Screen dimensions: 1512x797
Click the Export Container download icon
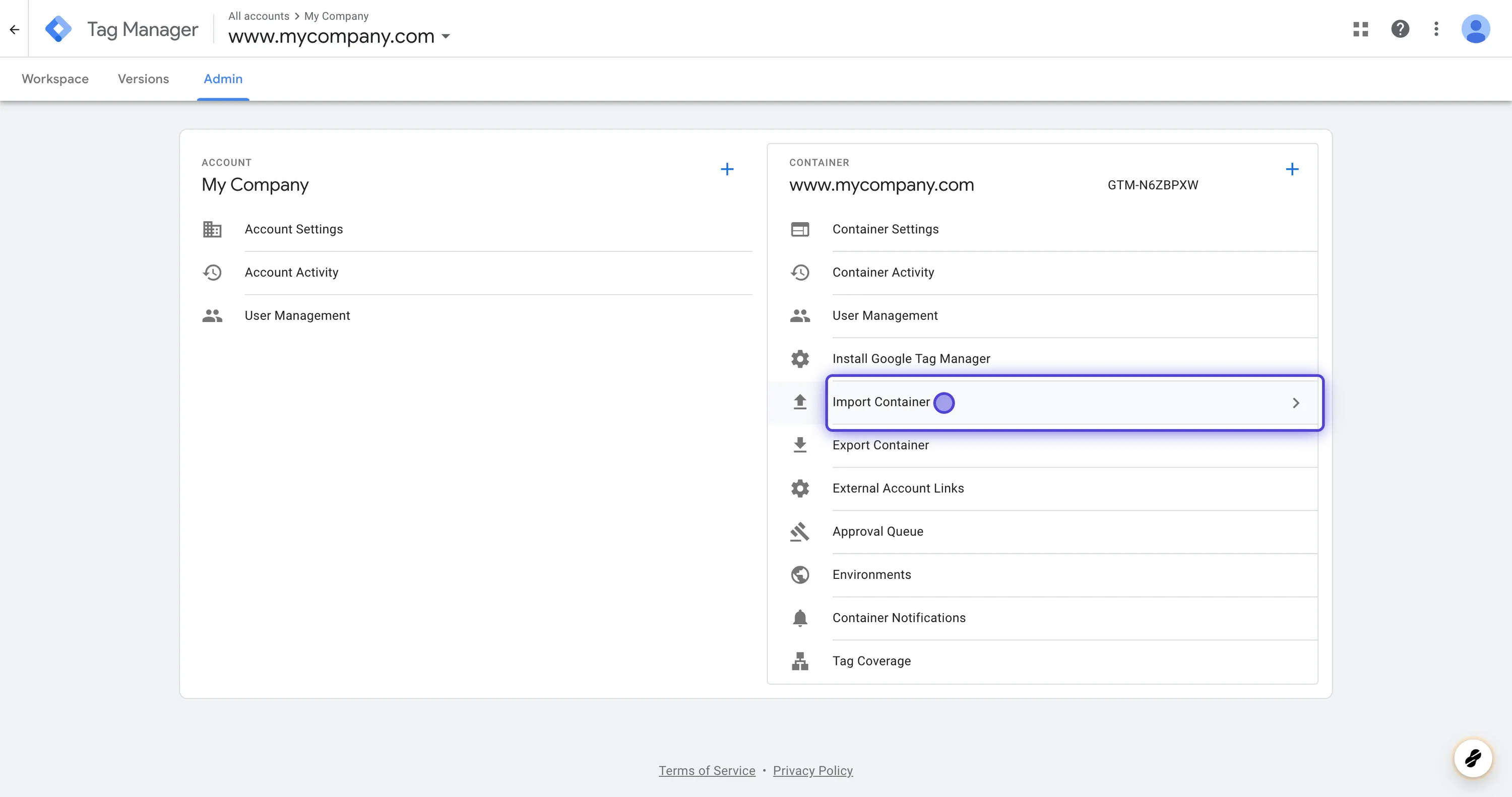(799, 445)
